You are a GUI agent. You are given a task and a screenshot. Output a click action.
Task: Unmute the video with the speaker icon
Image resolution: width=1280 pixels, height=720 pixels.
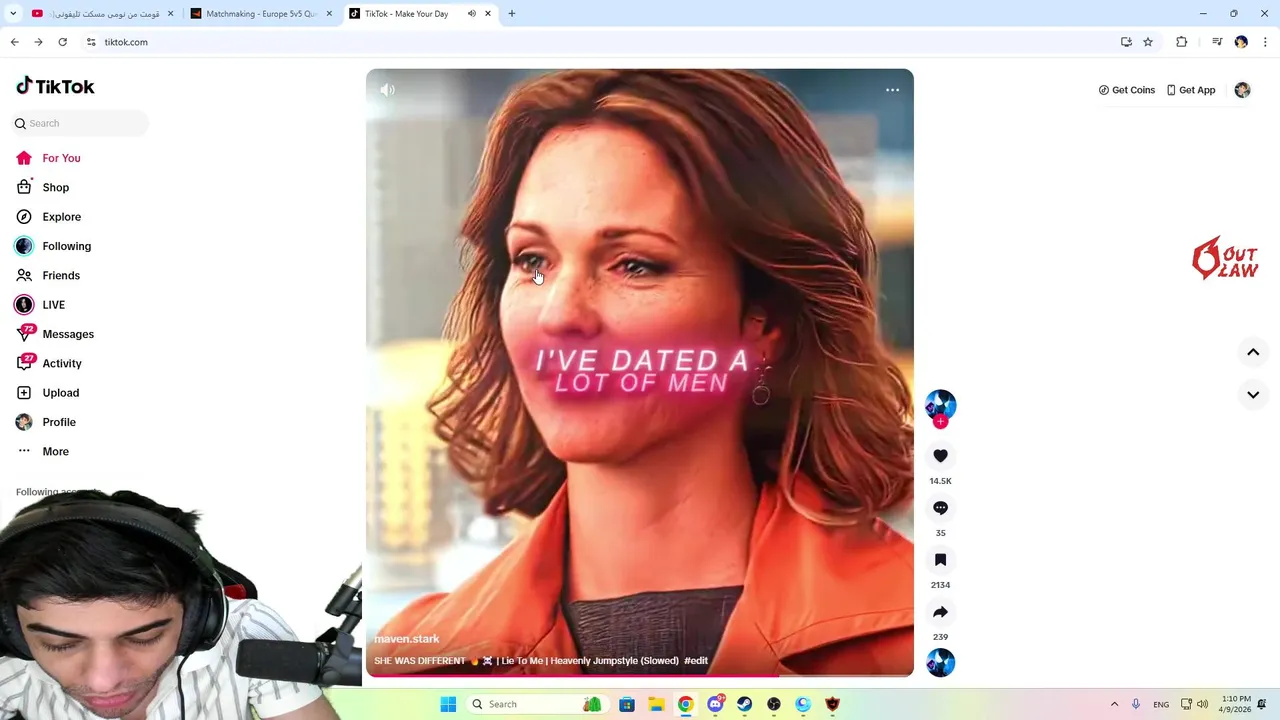[387, 90]
